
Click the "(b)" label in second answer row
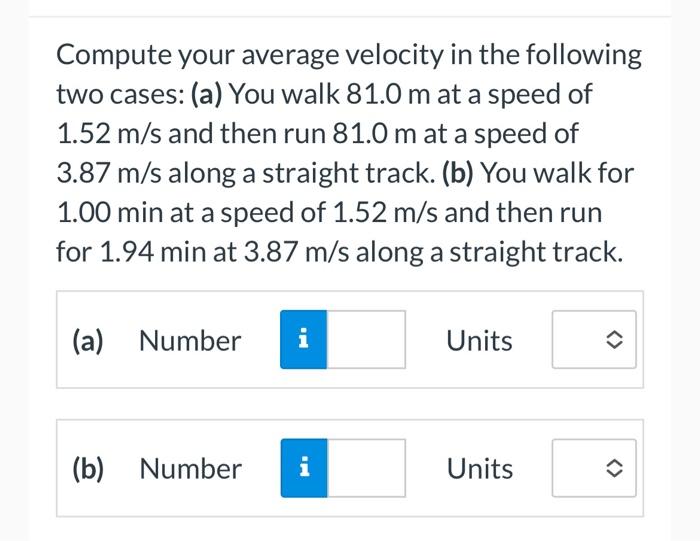88,469
